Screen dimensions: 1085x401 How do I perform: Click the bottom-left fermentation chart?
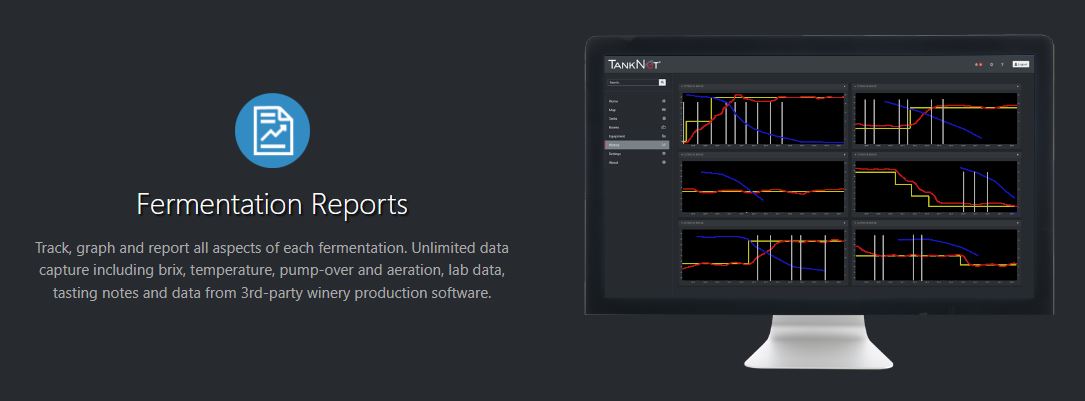[762, 254]
